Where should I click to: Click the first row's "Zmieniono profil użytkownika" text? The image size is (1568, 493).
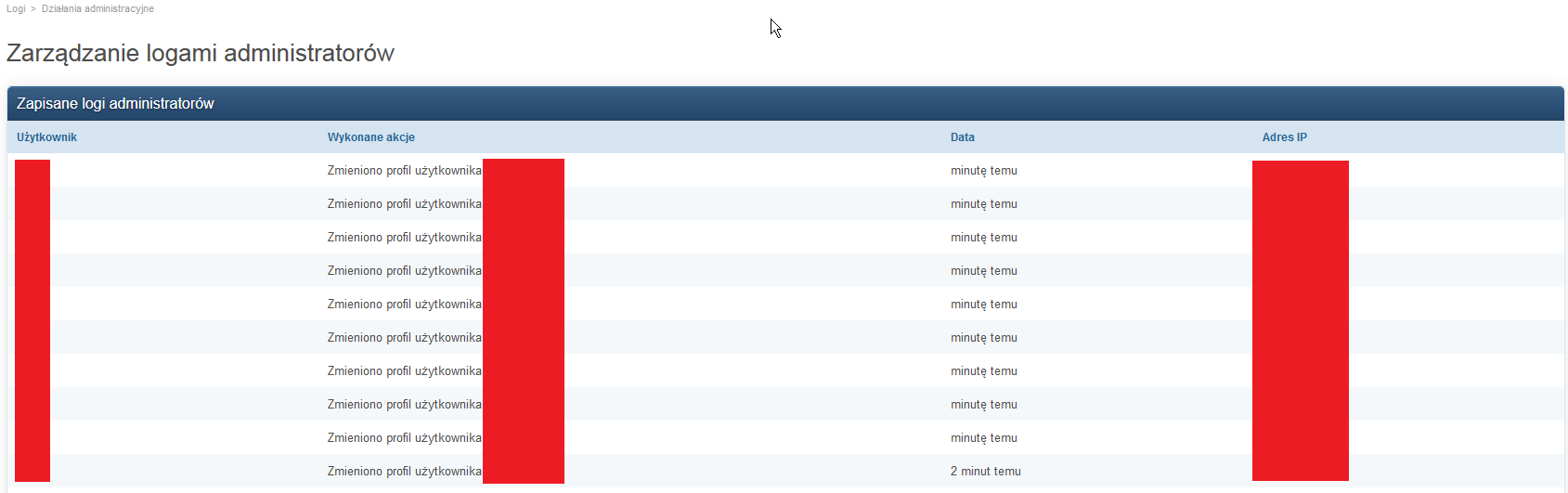click(x=404, y=171)
